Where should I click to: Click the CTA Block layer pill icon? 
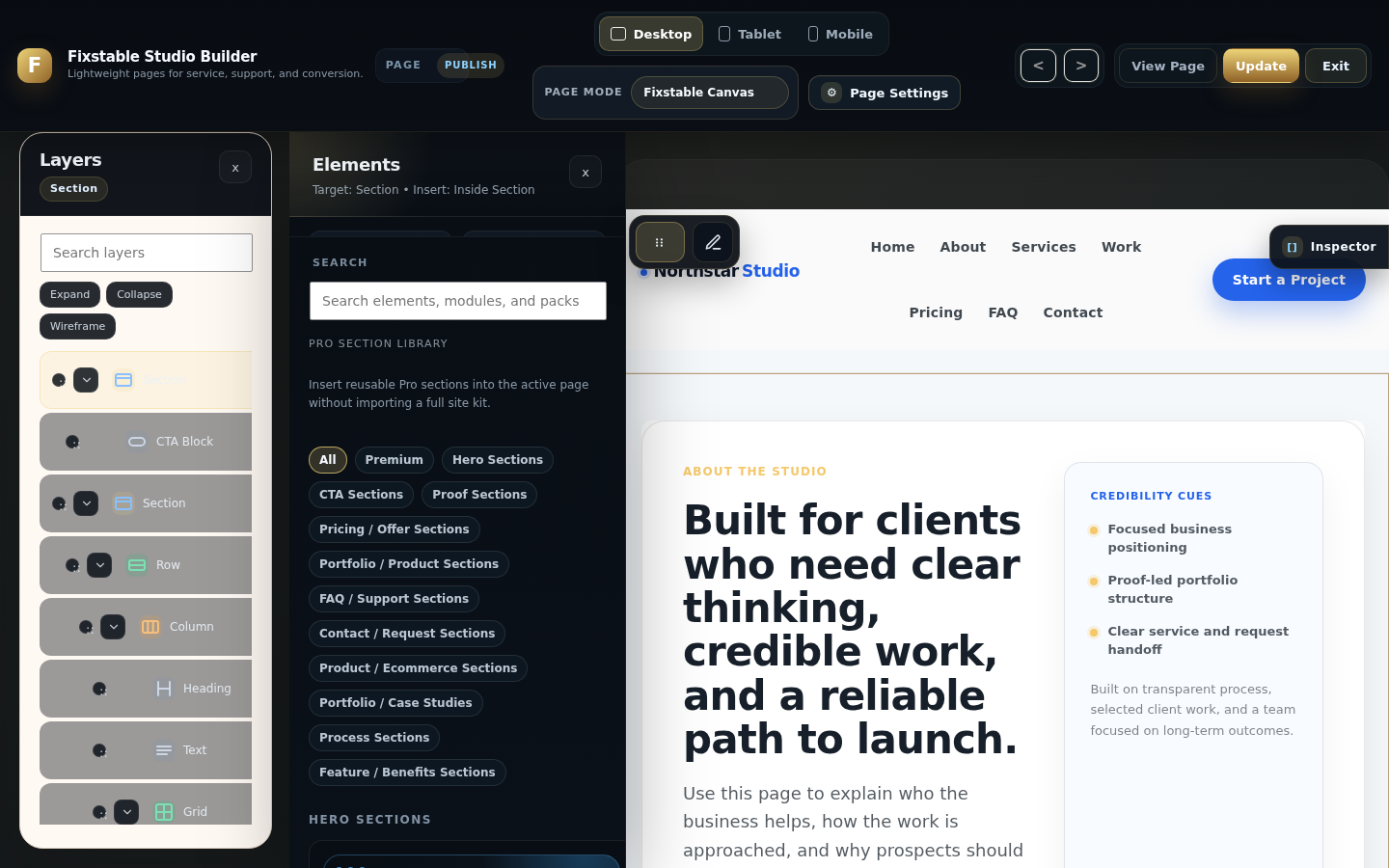click(x=137, y=442)
